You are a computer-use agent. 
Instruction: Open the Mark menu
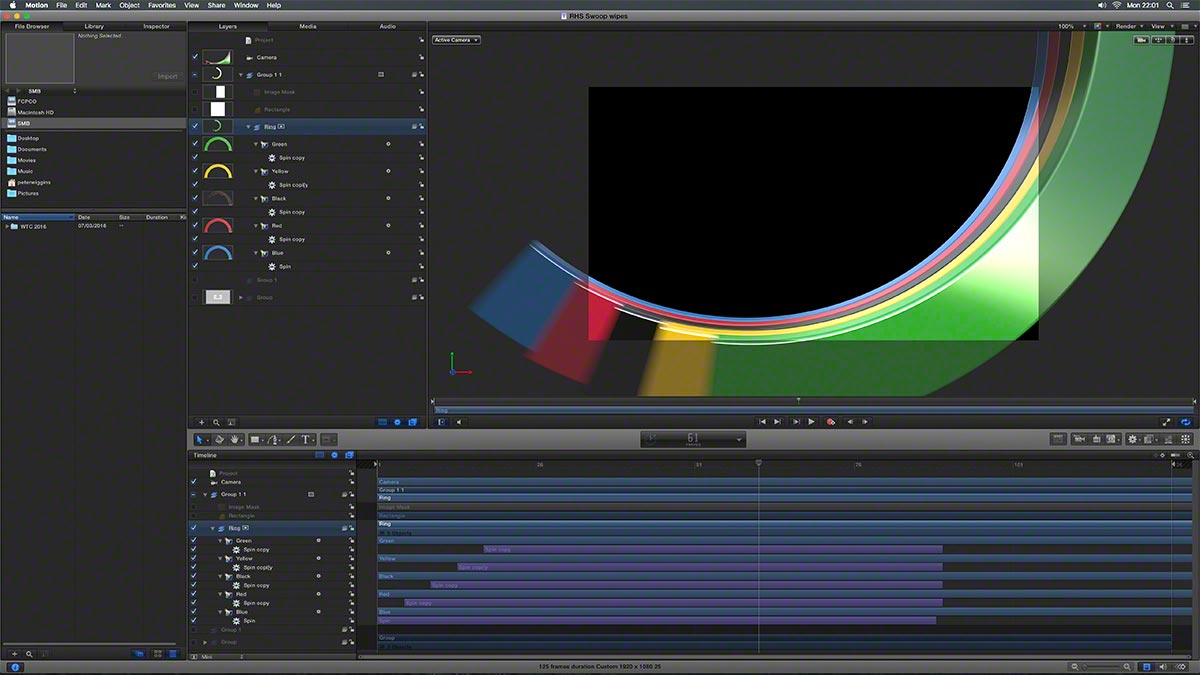pos(103,5)
